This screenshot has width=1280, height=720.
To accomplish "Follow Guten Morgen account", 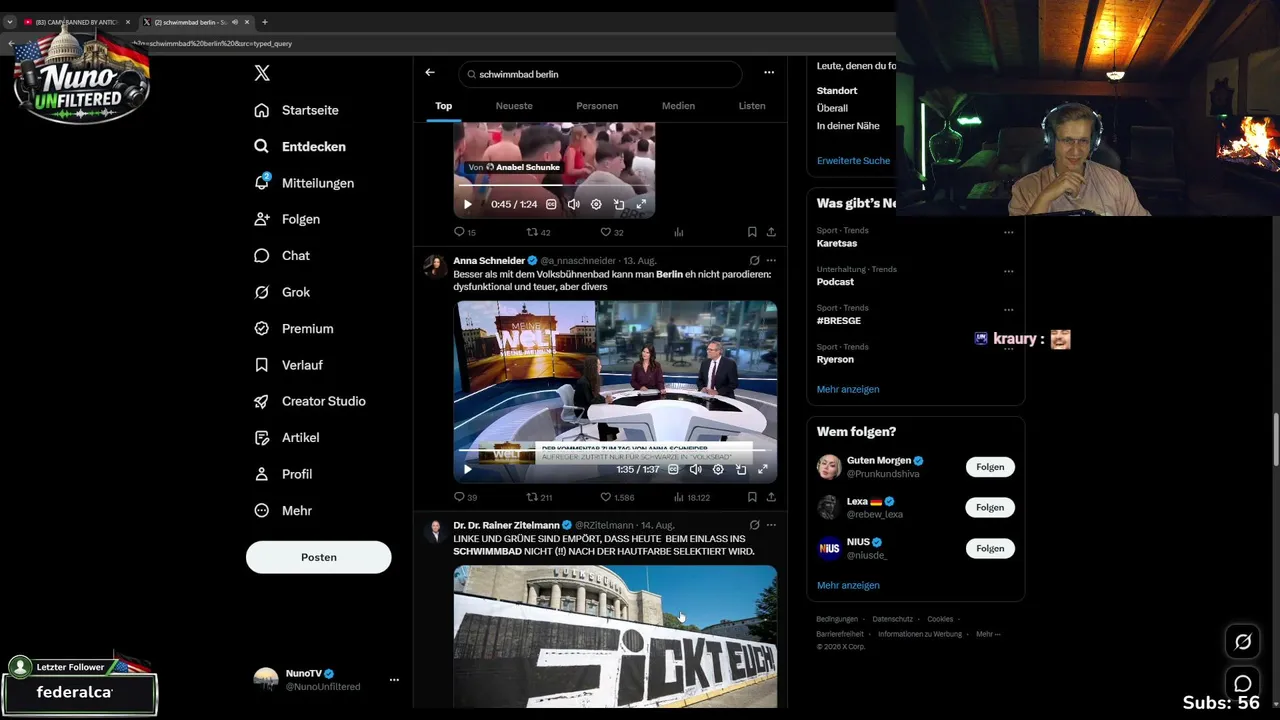I will (x=990, y=467).
